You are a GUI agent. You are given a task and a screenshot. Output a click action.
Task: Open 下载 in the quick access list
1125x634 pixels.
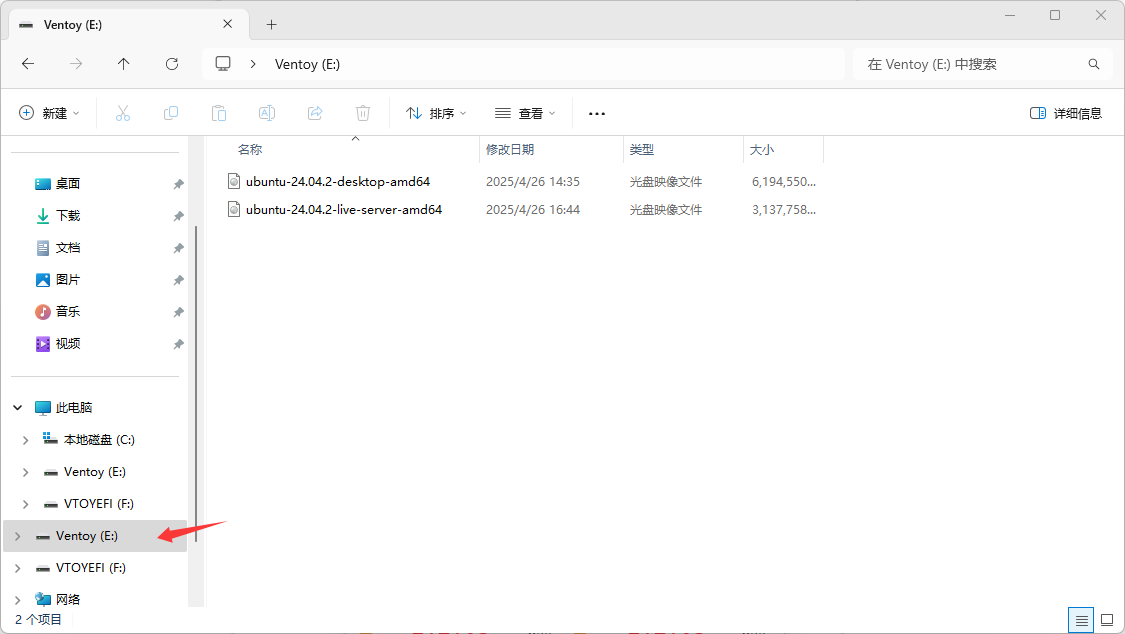67,215
